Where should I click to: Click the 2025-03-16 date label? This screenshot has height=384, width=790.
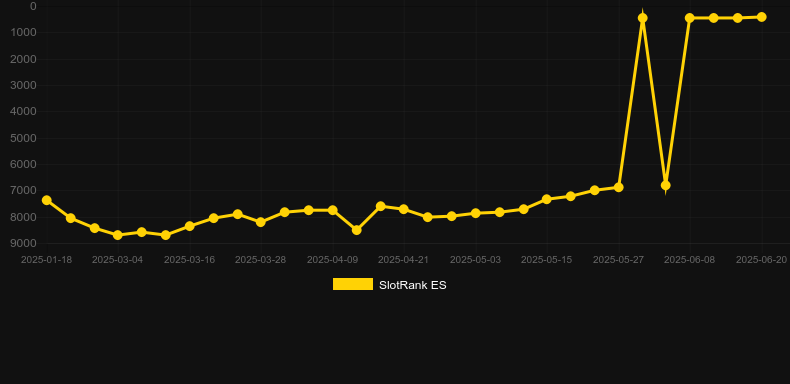pos(189,260)
